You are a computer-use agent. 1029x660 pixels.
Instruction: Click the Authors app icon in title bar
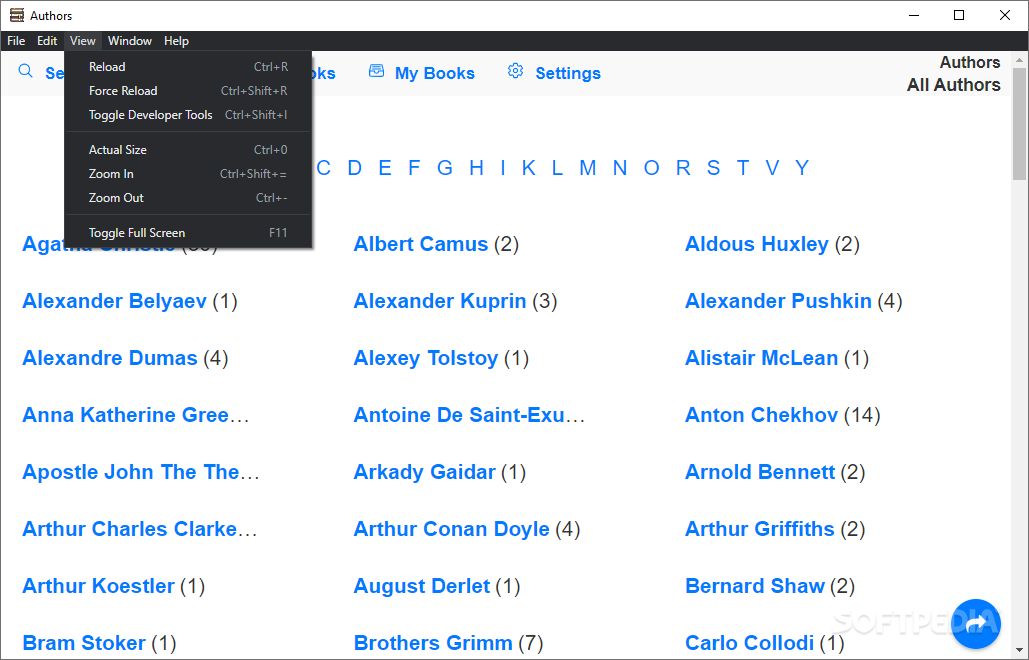pos(16,15)
